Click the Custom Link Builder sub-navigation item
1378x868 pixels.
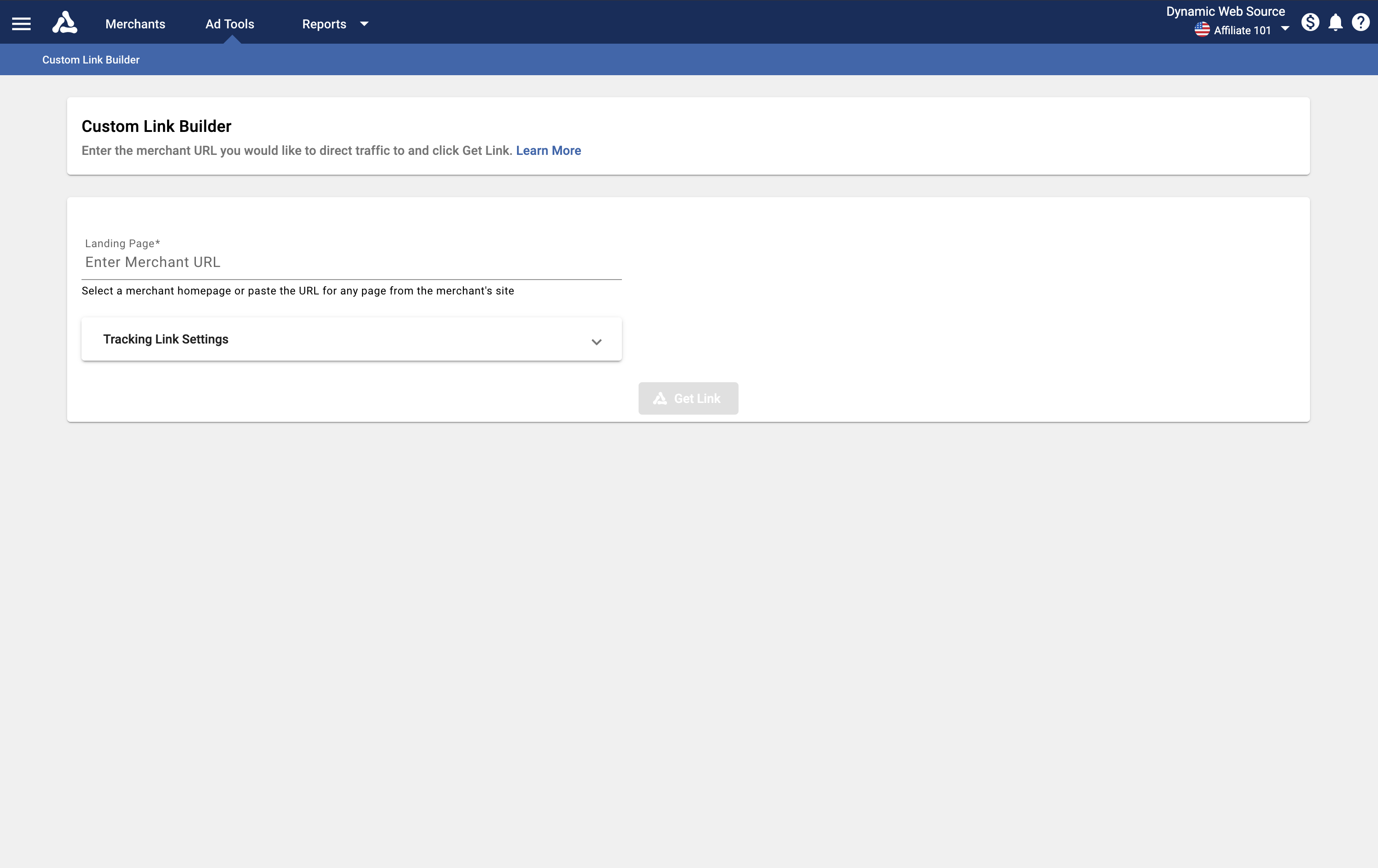point(91,59)
